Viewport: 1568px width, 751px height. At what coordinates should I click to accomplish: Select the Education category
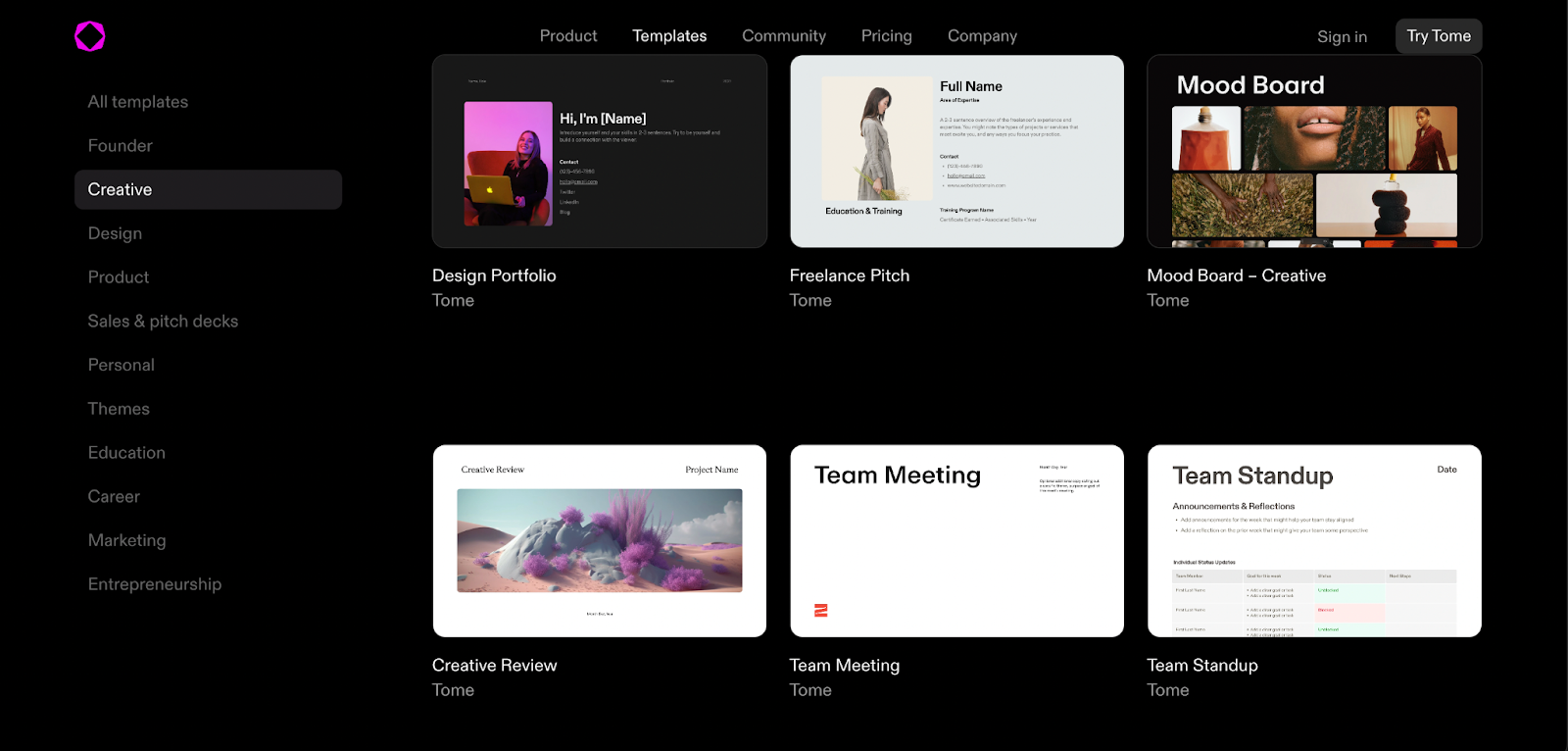[126, 453]
